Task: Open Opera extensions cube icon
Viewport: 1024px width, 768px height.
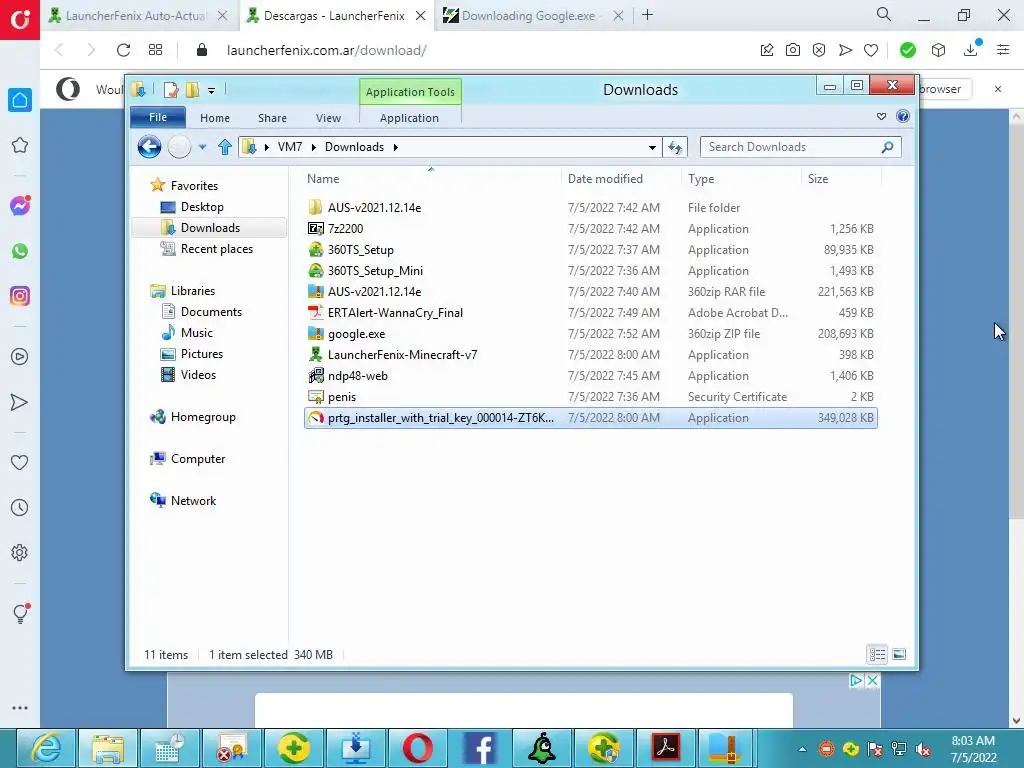Action: (x=938, y=50)
